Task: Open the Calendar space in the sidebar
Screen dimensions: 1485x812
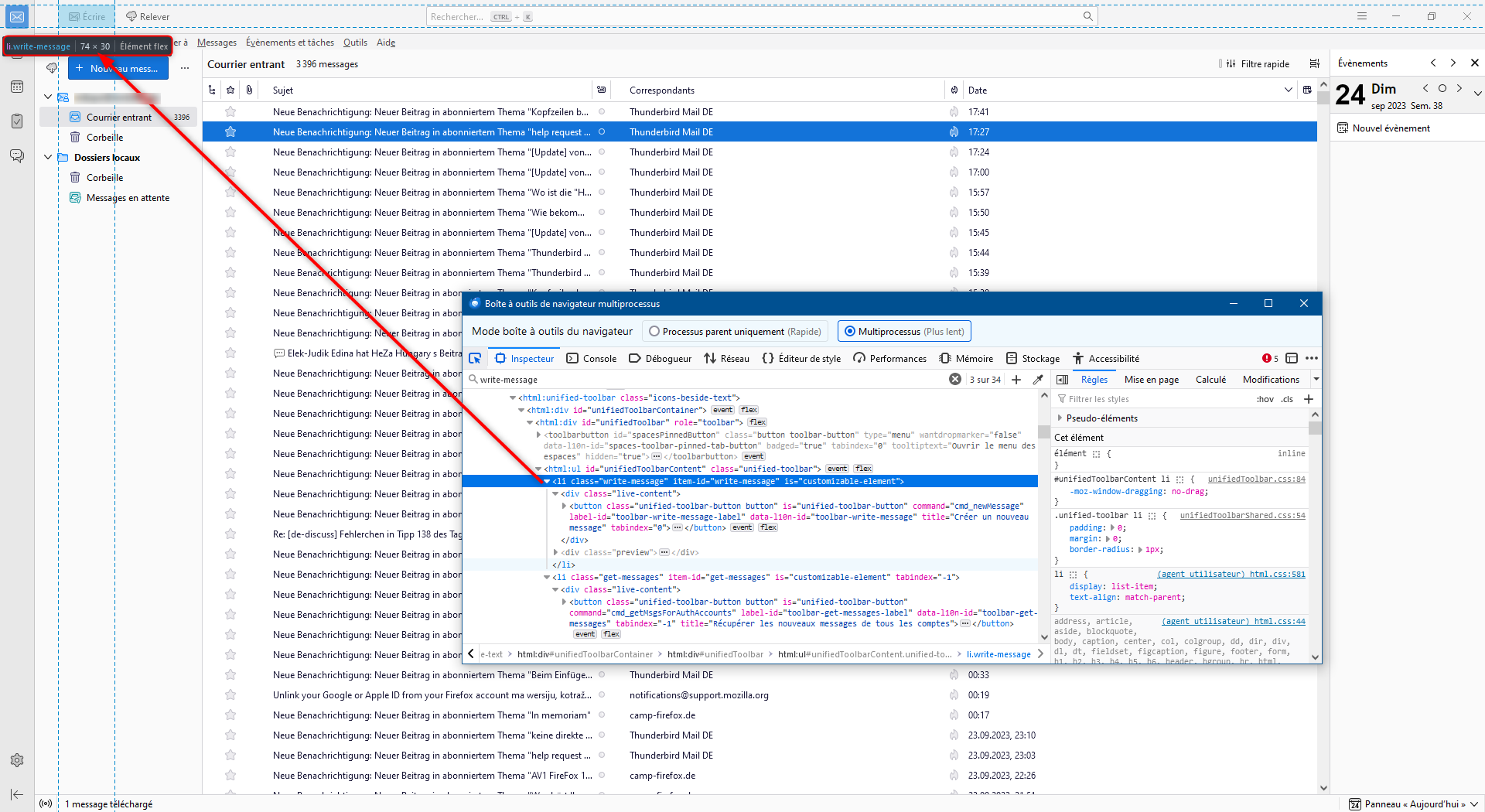Action: [x=17, y=87]
